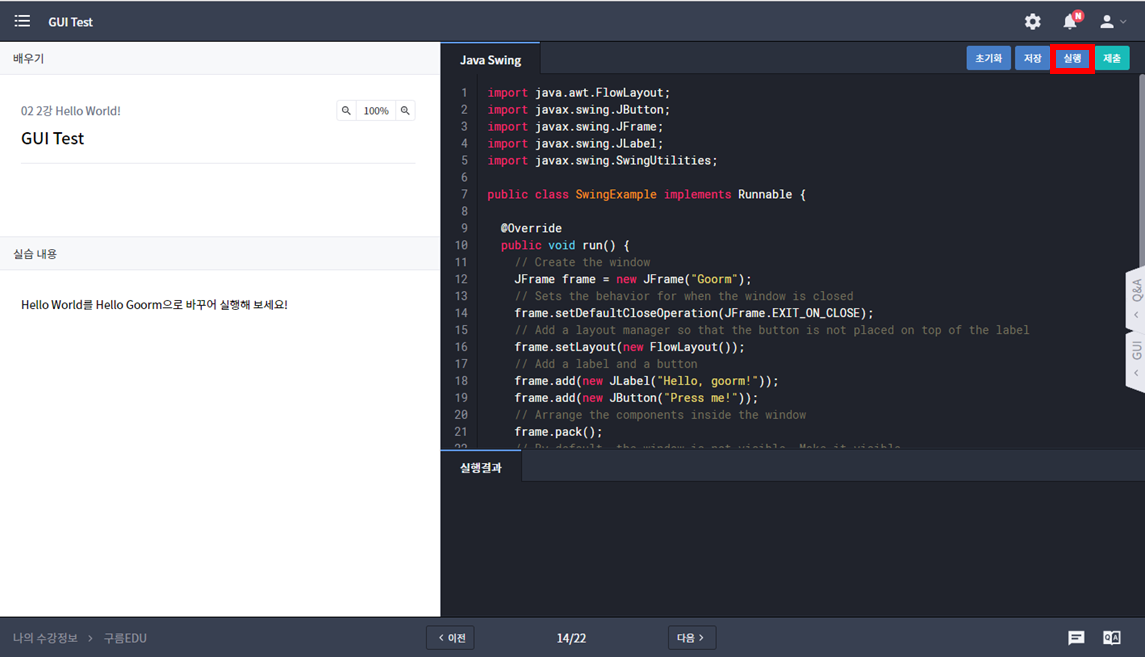
Task: Click the 100% zoom level
Action: 376,110
